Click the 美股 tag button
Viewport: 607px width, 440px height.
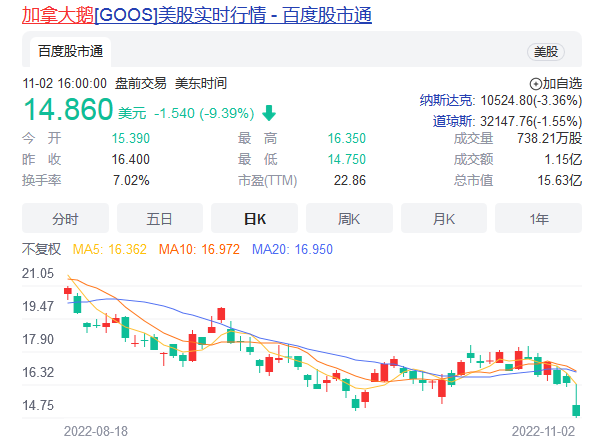pyautogui.click(x=546, y=51)
